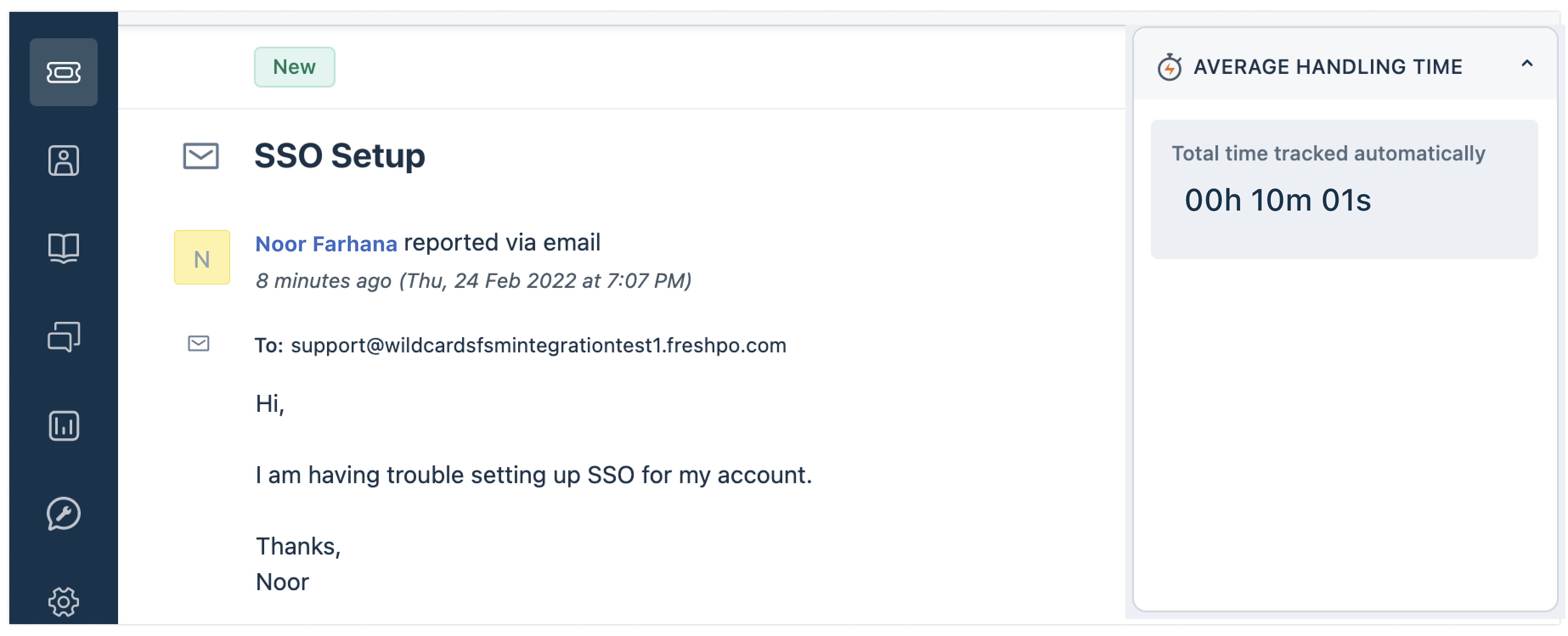Open the Solutions book icon in sidebar

[63, 248]
